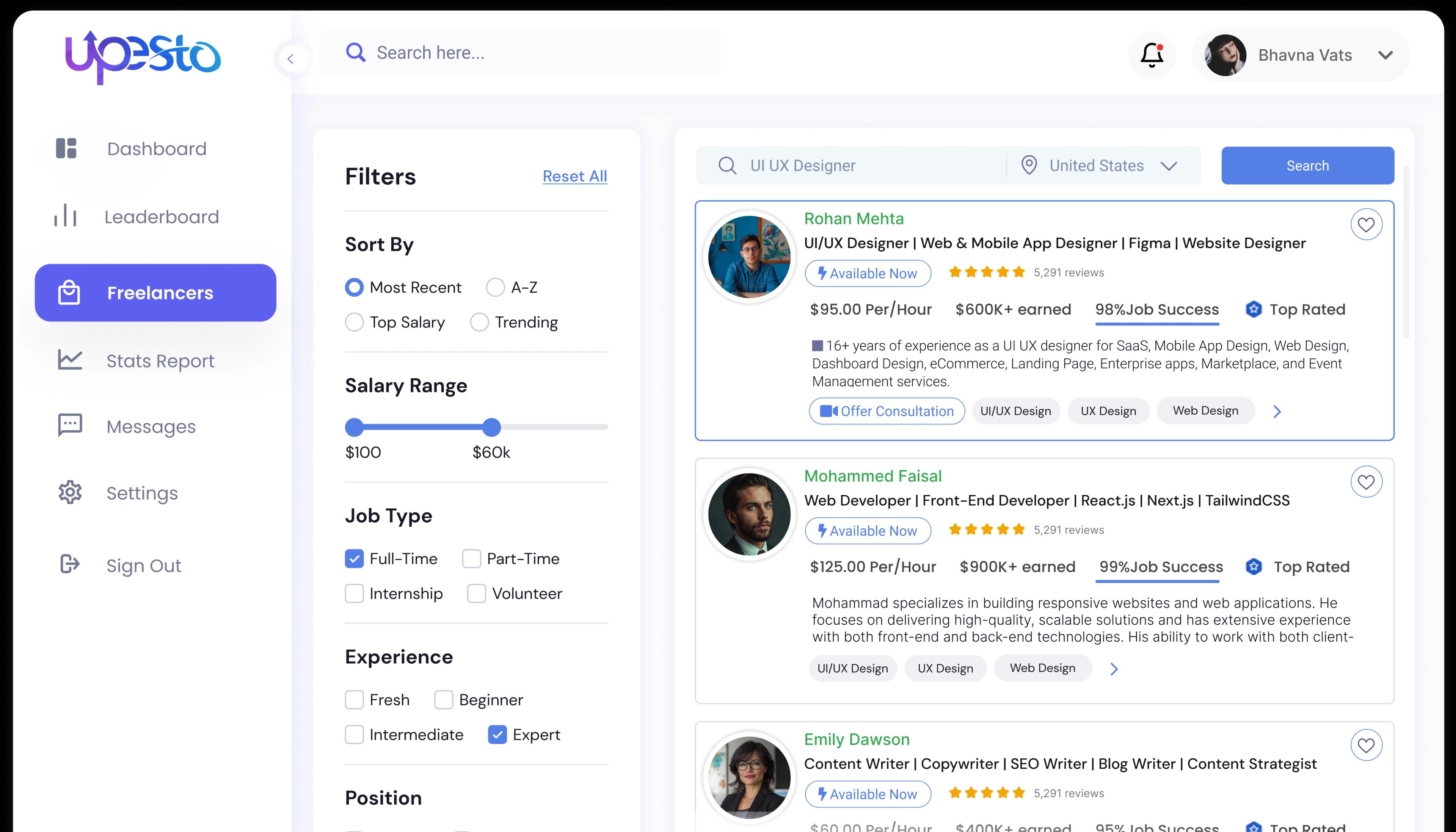1456x832 pixels.
Task: Click Reset All filters link
Action: coord(574,176)
